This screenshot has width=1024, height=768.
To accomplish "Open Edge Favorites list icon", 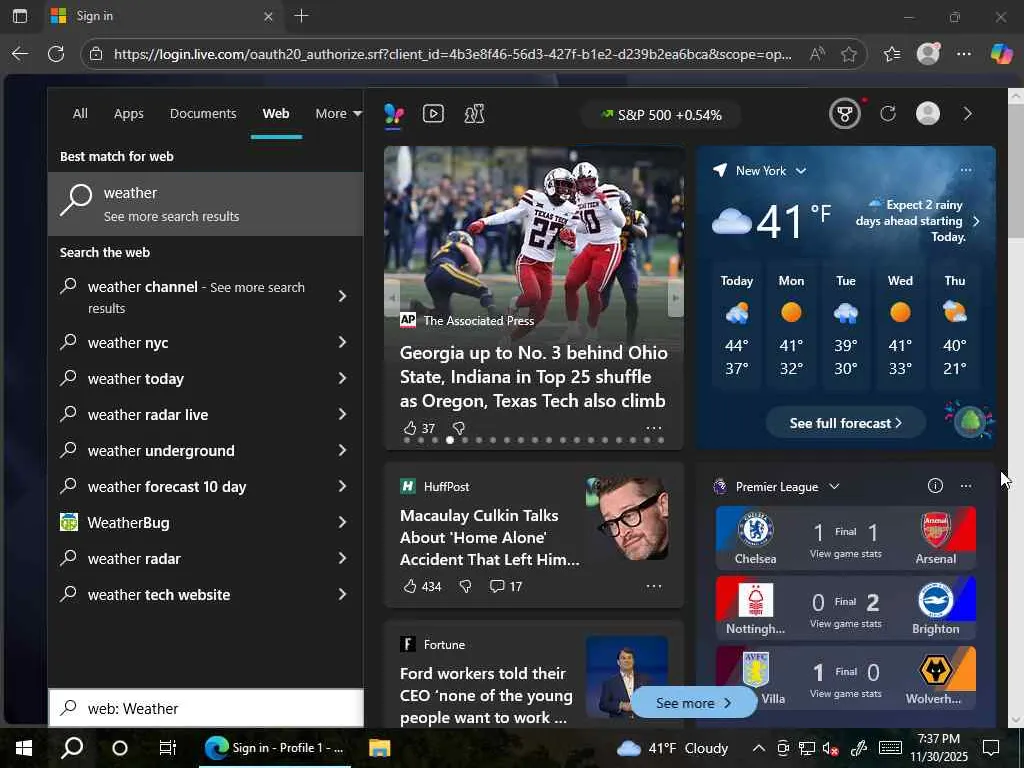I will [x=891, y=54].
